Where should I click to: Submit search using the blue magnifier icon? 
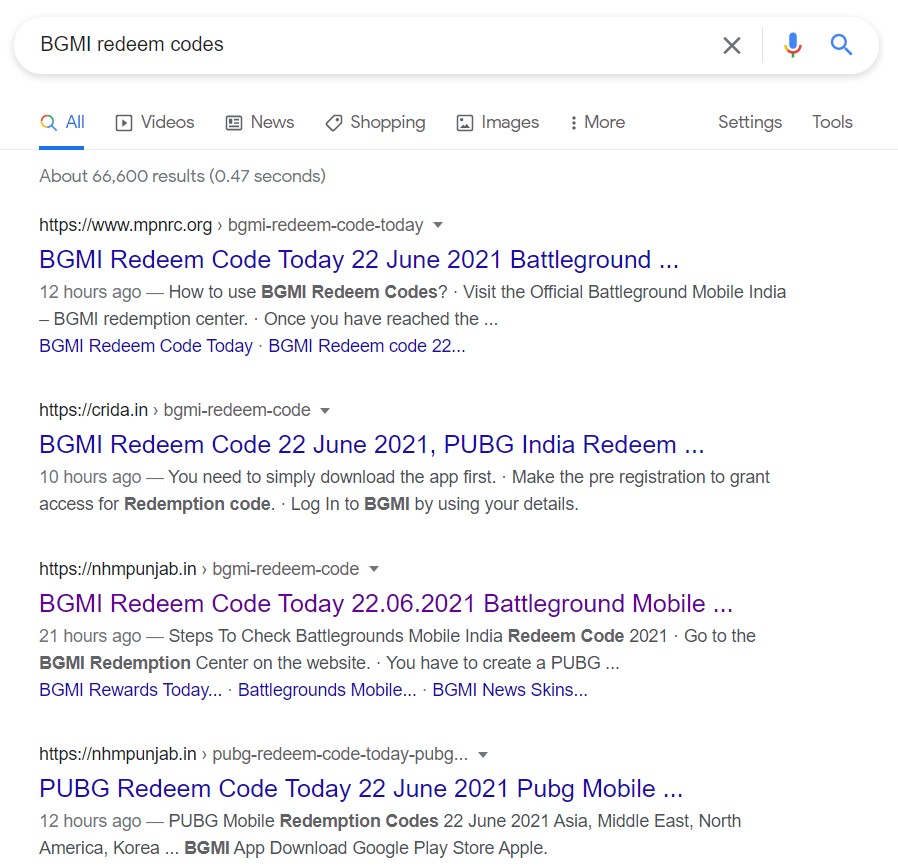click(841, 44)
